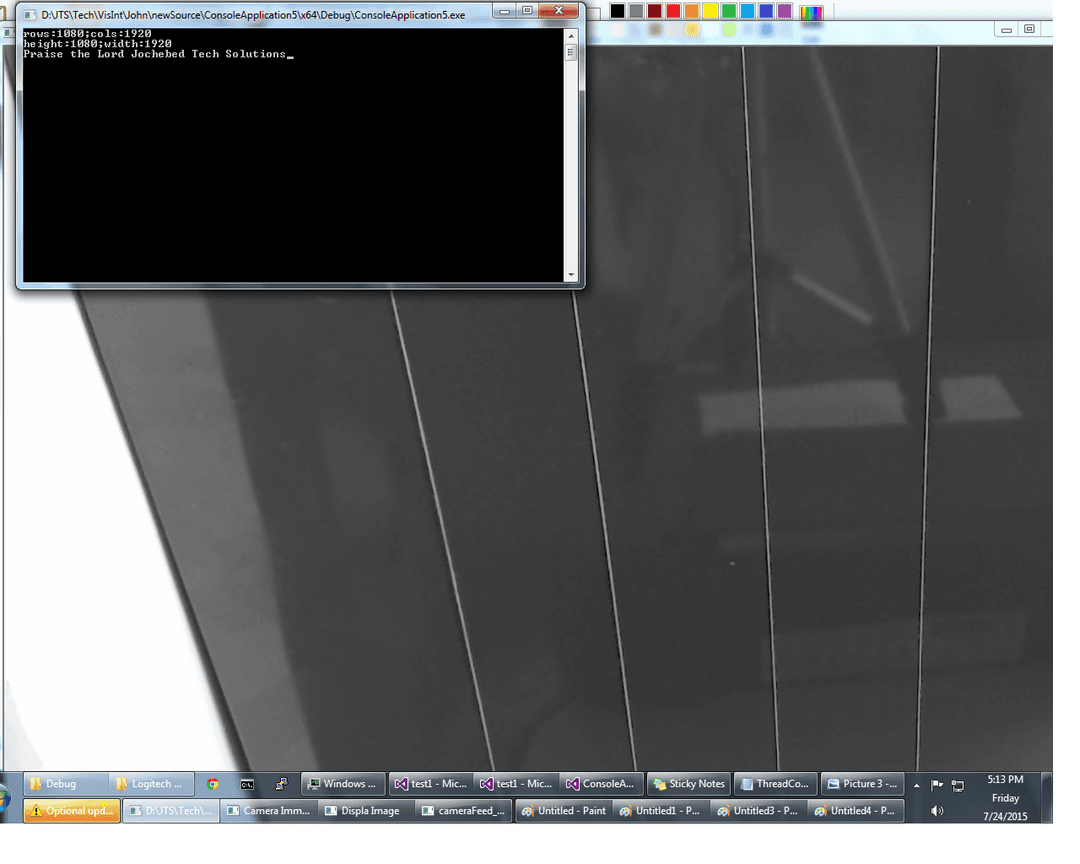This screenshot has width=1080, height=864.
Task: Switch to Untitled1 - P... Paint window
Action: [x=661, y=811]
